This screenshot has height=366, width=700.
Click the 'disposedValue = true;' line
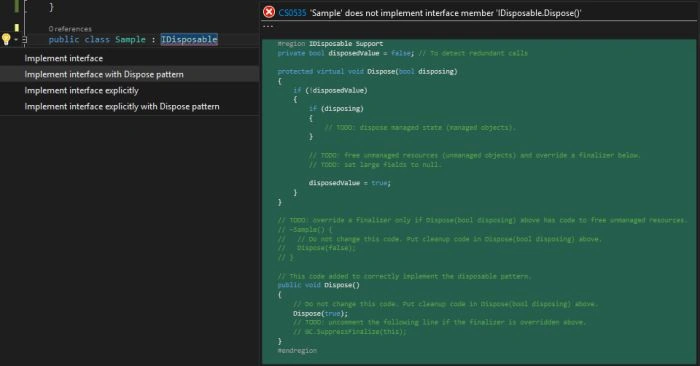(x=350, y=183)
